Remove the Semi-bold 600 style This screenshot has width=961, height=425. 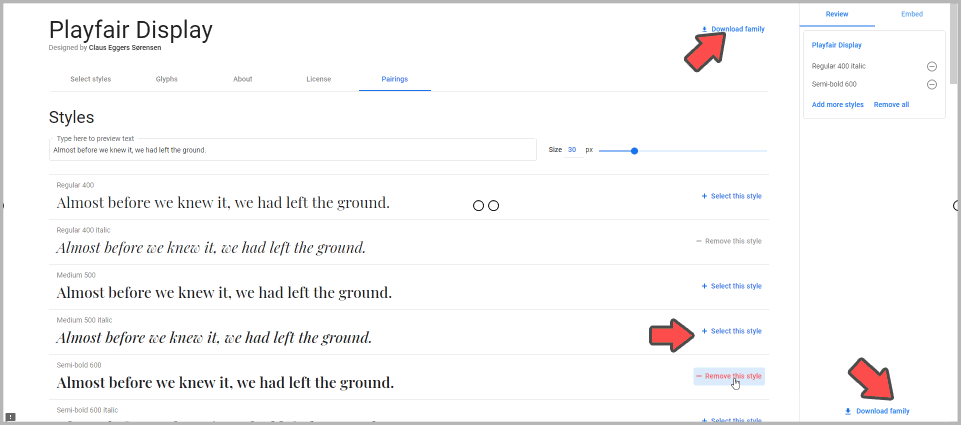tap(729, 376)
